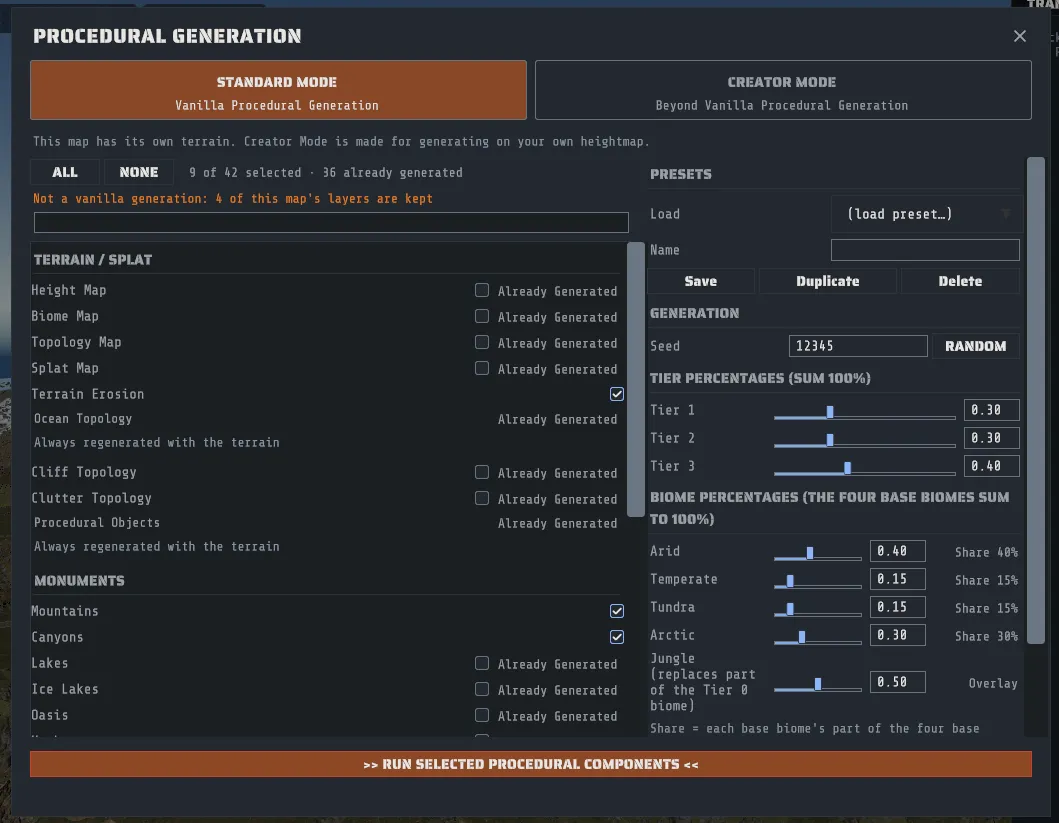Viewport: 1059px width, 823px height.
Task: Close the Procedural Generation dialog
Action: point(1019,36)
